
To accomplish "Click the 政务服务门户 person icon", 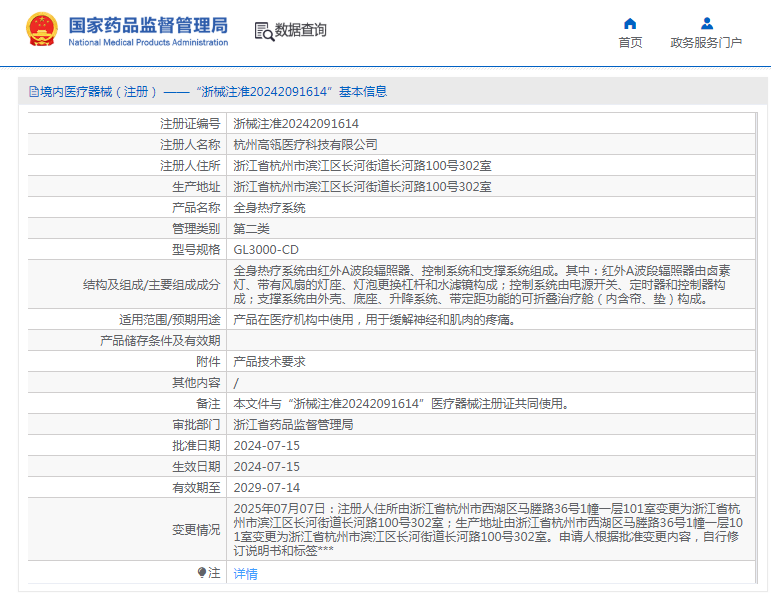I will click(706, 24).
